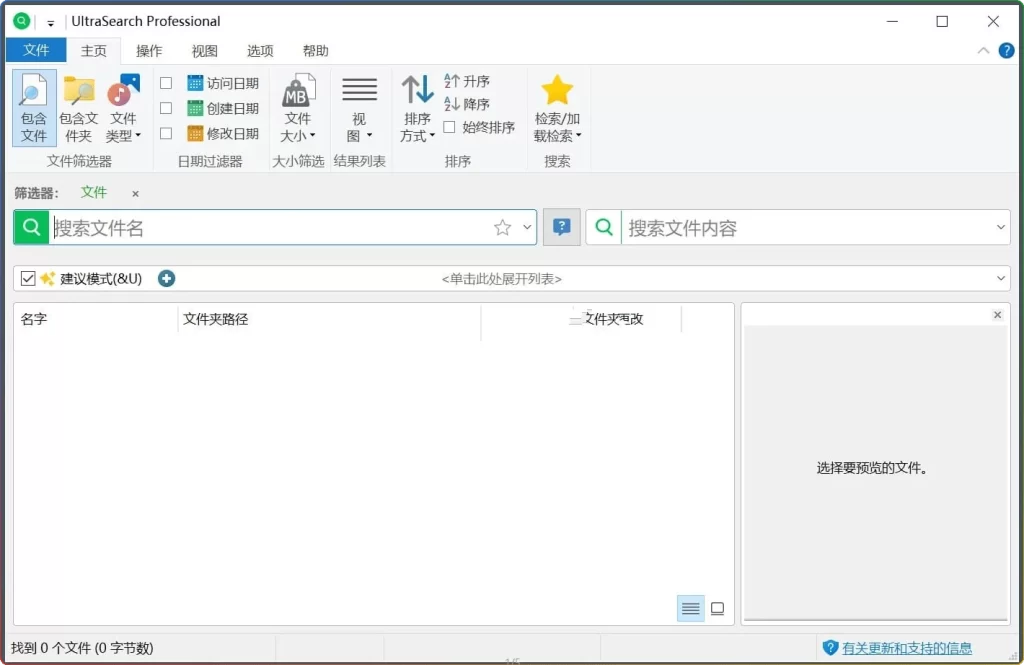
Task: Expand the 搜索文件内容 dropdown arrow
Action: (1001, 228)
